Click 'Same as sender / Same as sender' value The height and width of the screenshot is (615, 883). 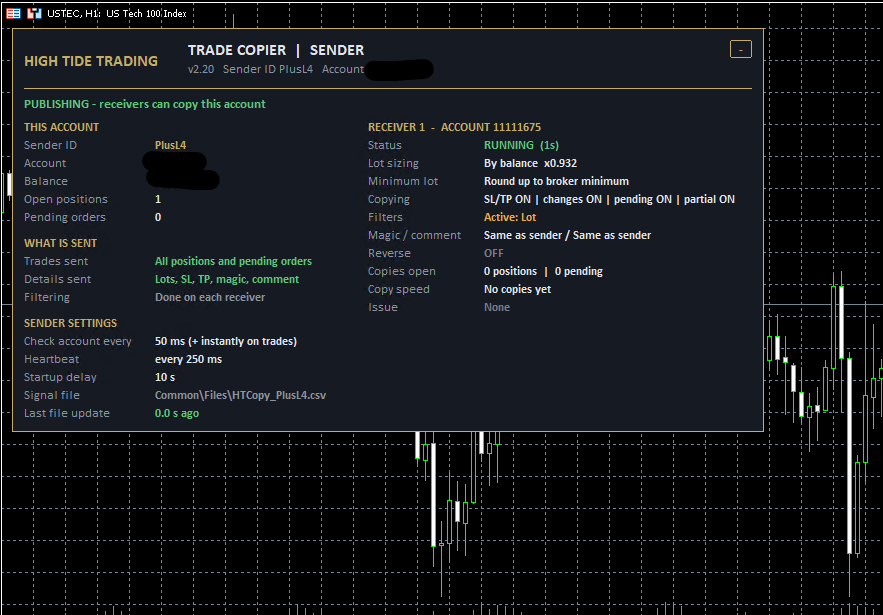pyautogui.click(x=568, y=235)
